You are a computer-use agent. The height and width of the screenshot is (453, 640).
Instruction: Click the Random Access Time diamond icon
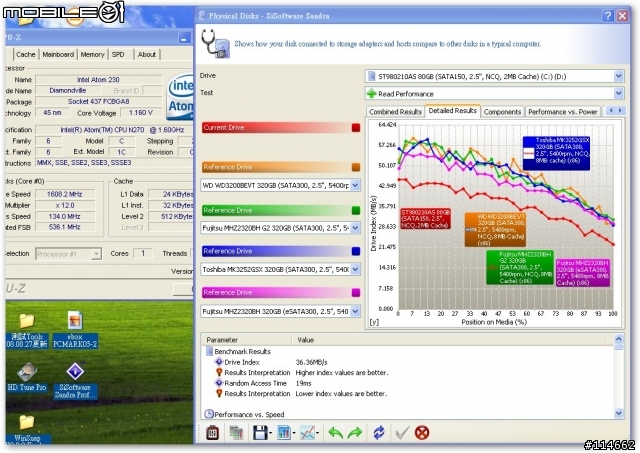point(219,383)
